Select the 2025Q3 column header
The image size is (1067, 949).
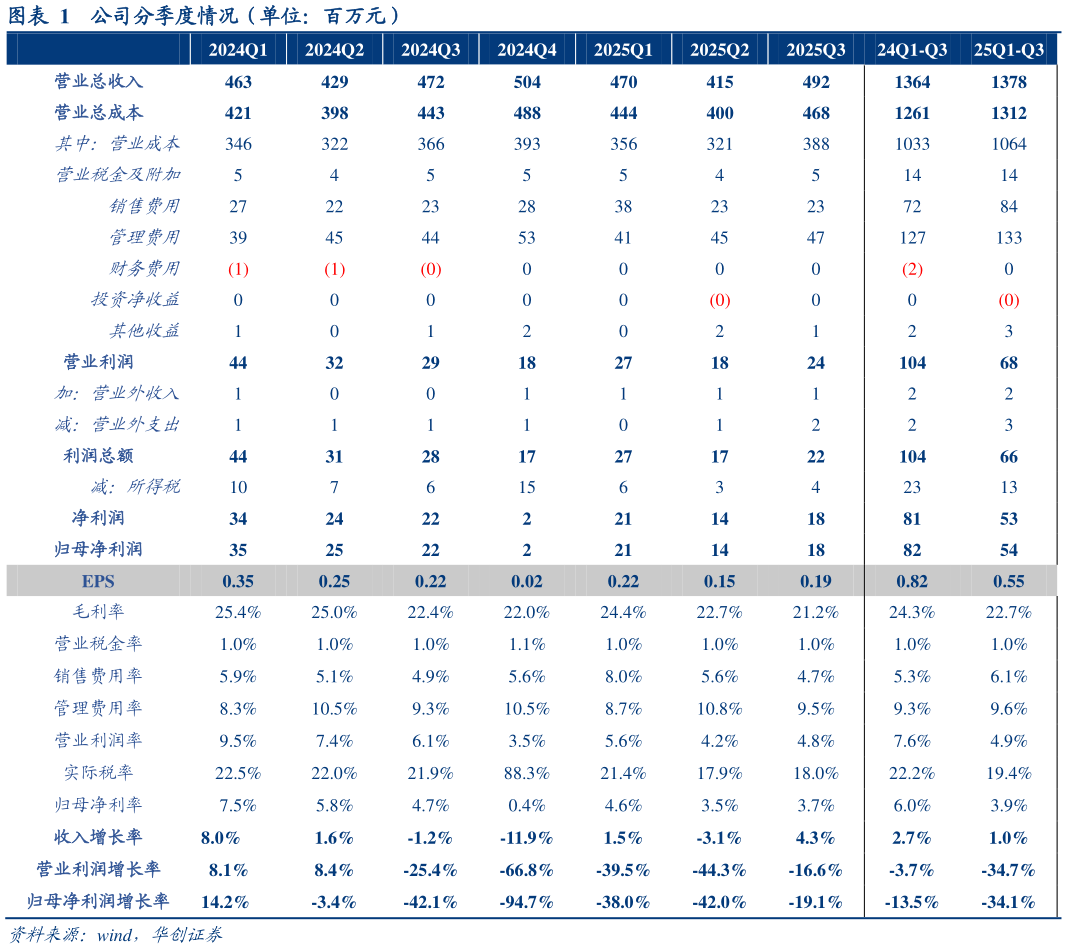click(815, 50)
